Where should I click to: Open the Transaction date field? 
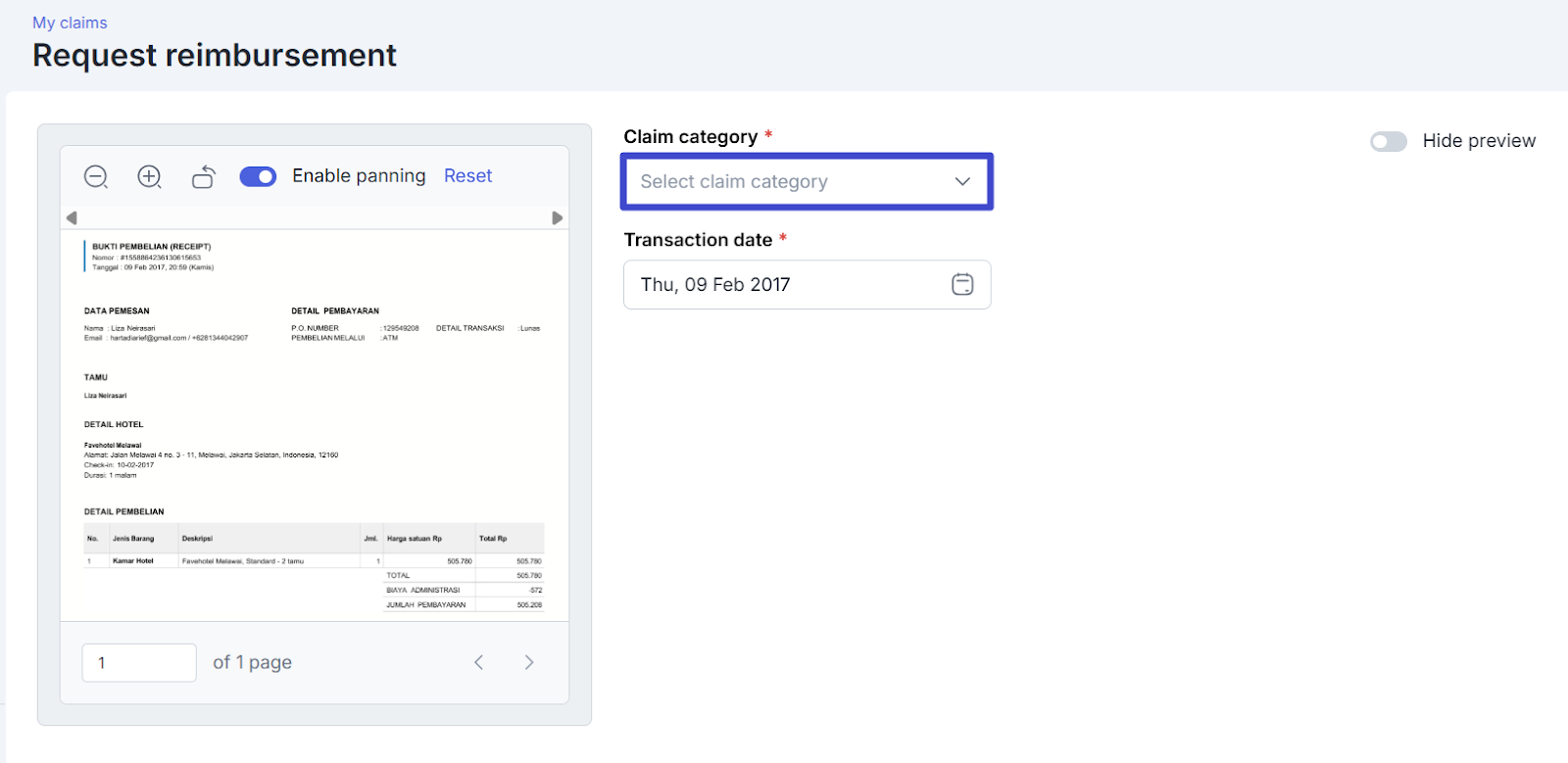click(784, 284)
